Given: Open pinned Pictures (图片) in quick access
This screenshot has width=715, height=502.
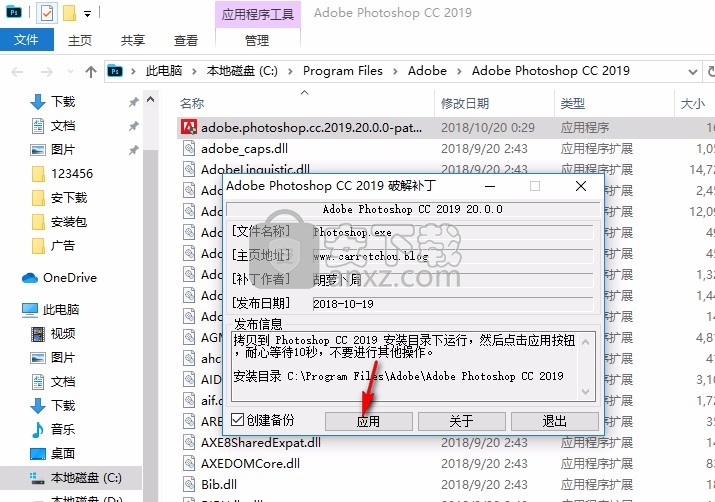Looking at the screenshot, I should point(63,149).
